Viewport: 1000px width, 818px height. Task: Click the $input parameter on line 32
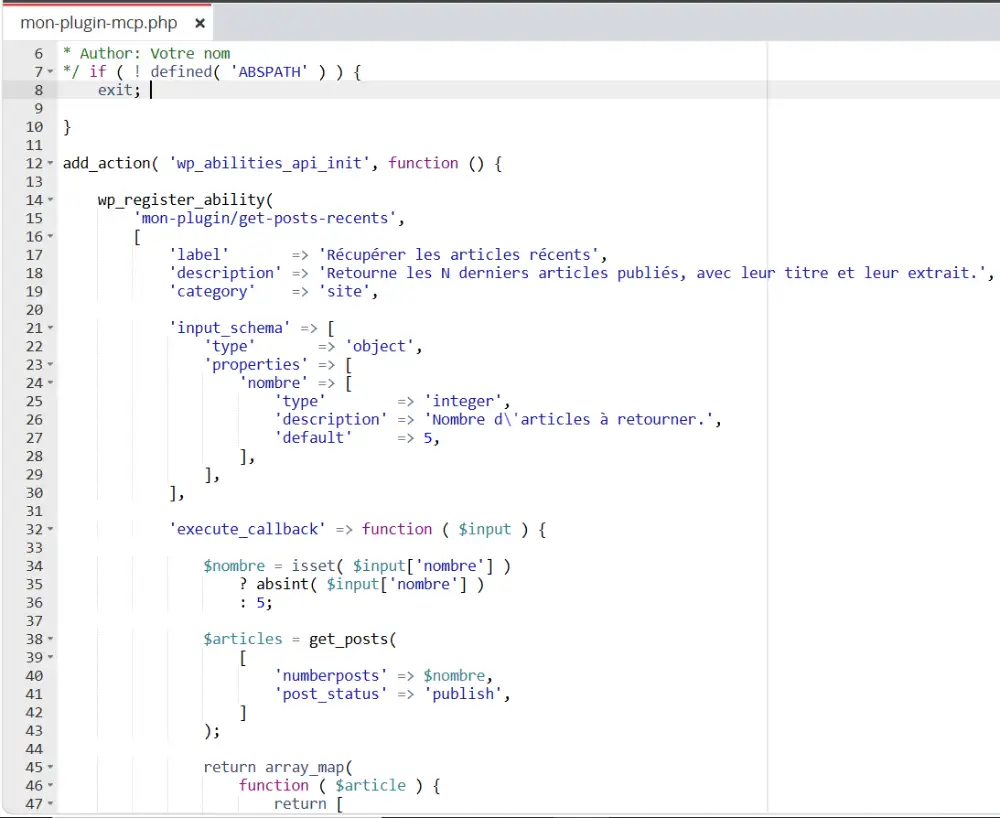(485, 529)
